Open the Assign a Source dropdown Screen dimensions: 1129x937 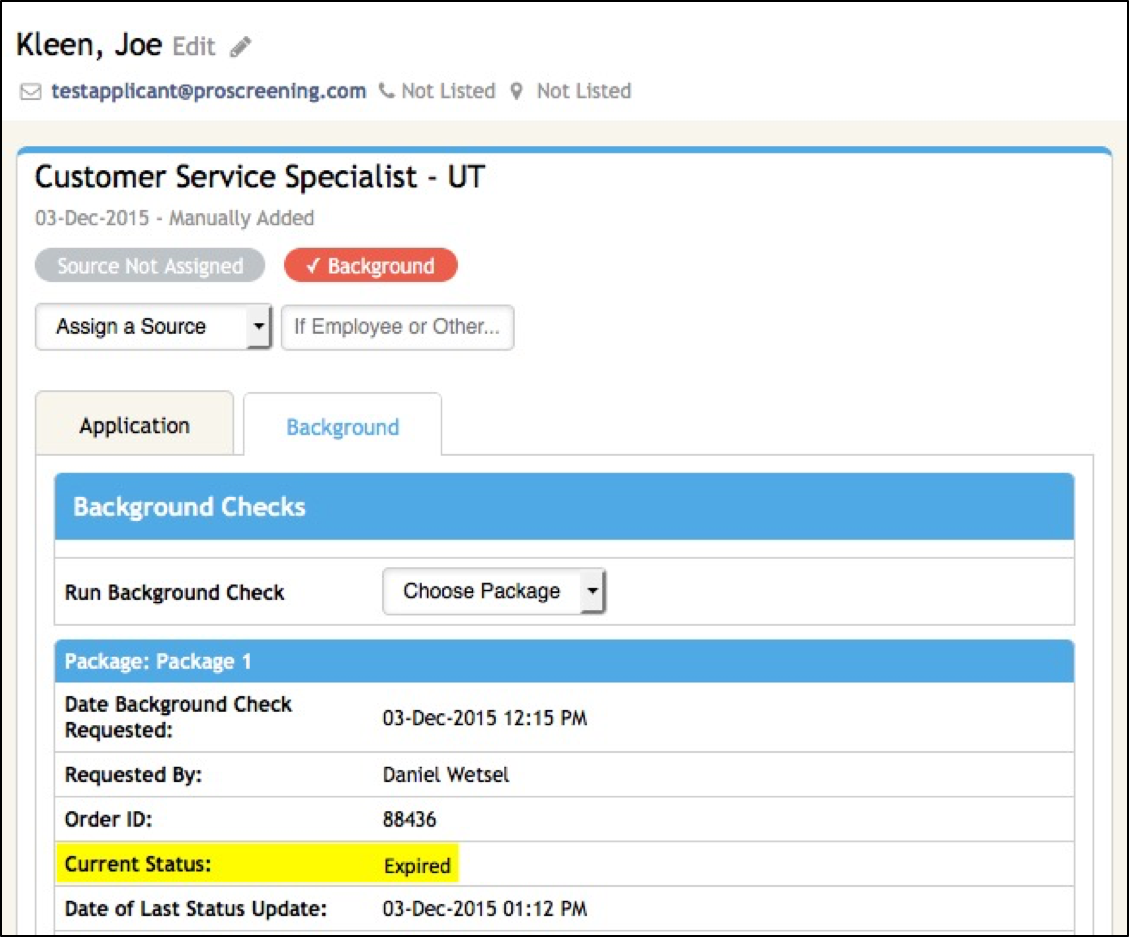point(152,326)
